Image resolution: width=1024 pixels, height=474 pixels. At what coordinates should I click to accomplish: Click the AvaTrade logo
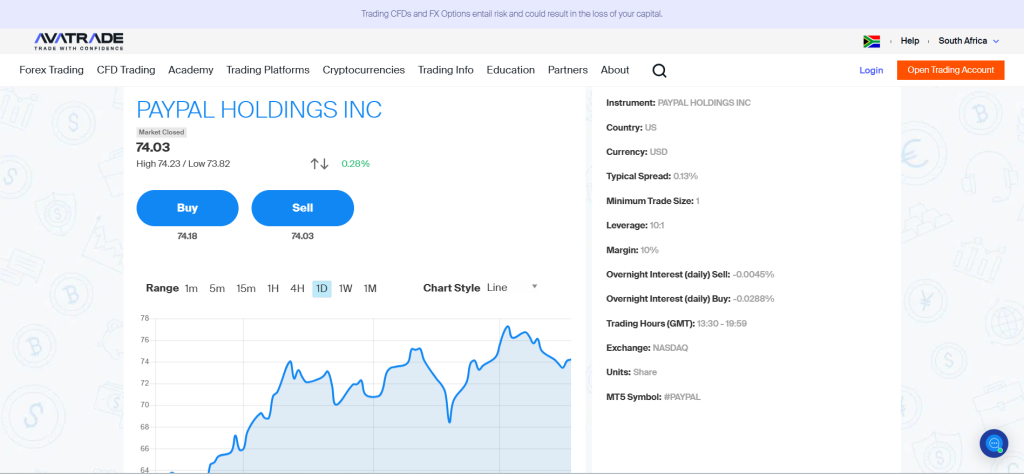(79, 41)
